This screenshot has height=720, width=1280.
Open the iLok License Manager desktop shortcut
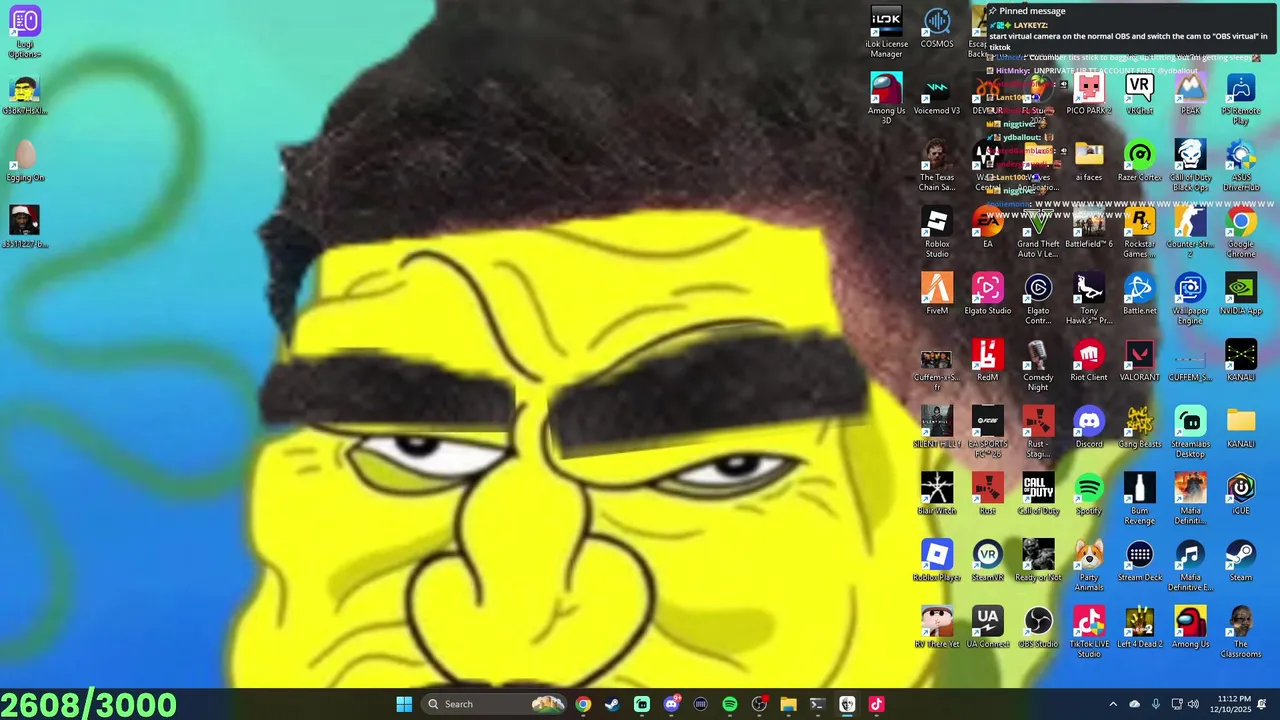pos(886,32)
